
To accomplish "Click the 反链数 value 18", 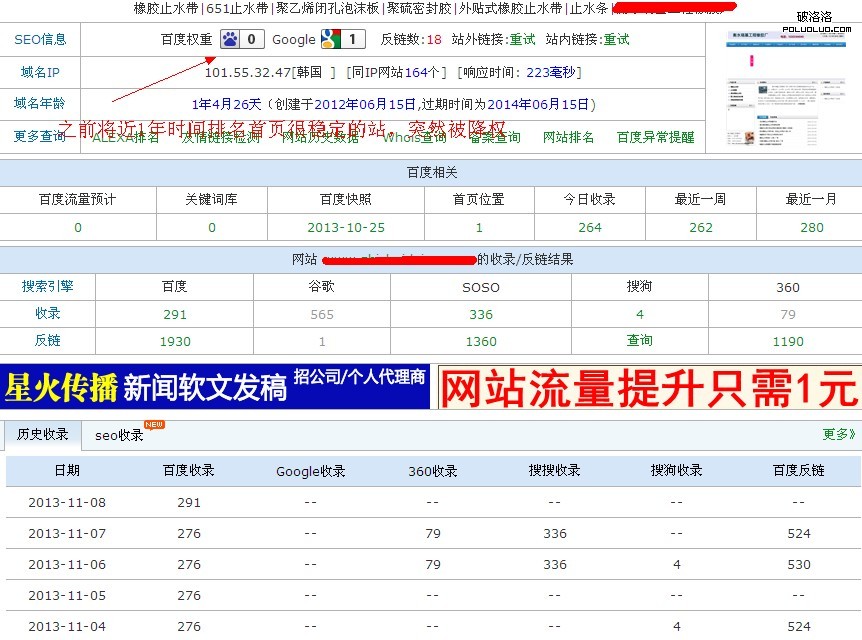I will click(x=434, y=40).
